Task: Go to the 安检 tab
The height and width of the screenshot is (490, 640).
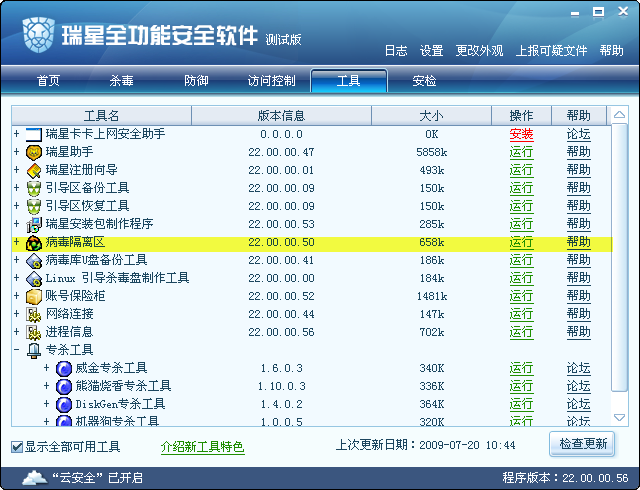Action: (x=424, y=80)
